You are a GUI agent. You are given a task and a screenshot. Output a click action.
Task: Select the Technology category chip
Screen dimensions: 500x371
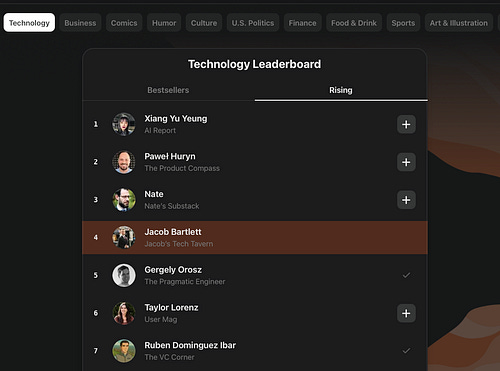coord(29,23)
